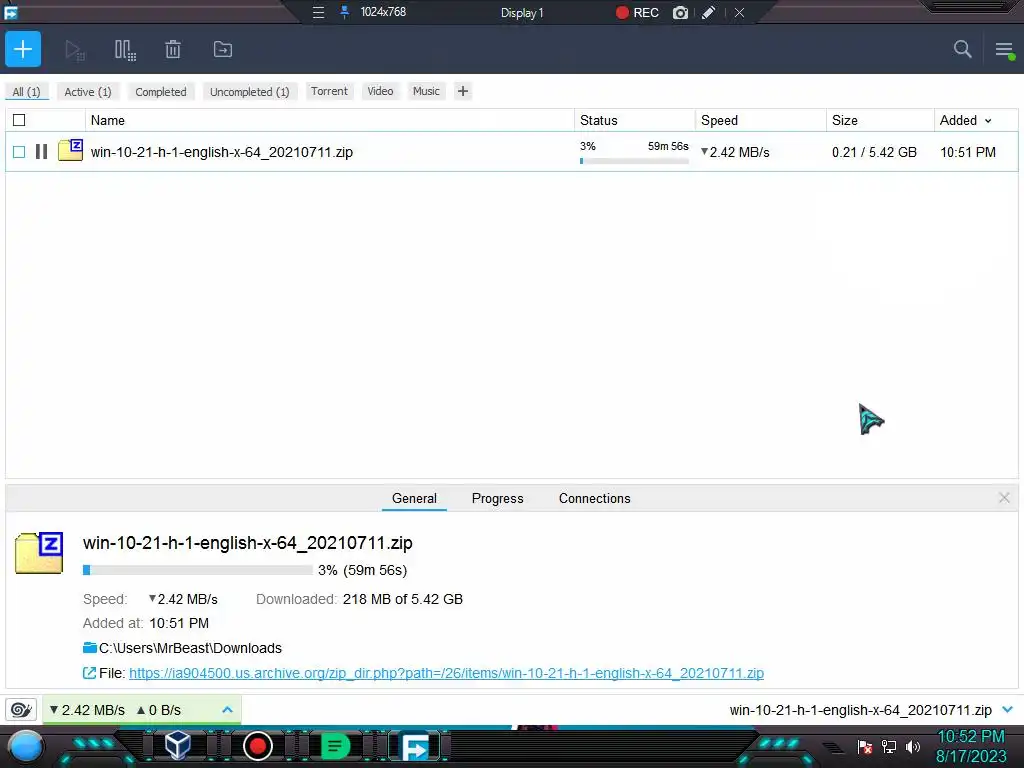Click the 59m 56s remaining time in row
Viewport: 1024px width, 768px height.
pyautogui.click(x=668, y=146)
